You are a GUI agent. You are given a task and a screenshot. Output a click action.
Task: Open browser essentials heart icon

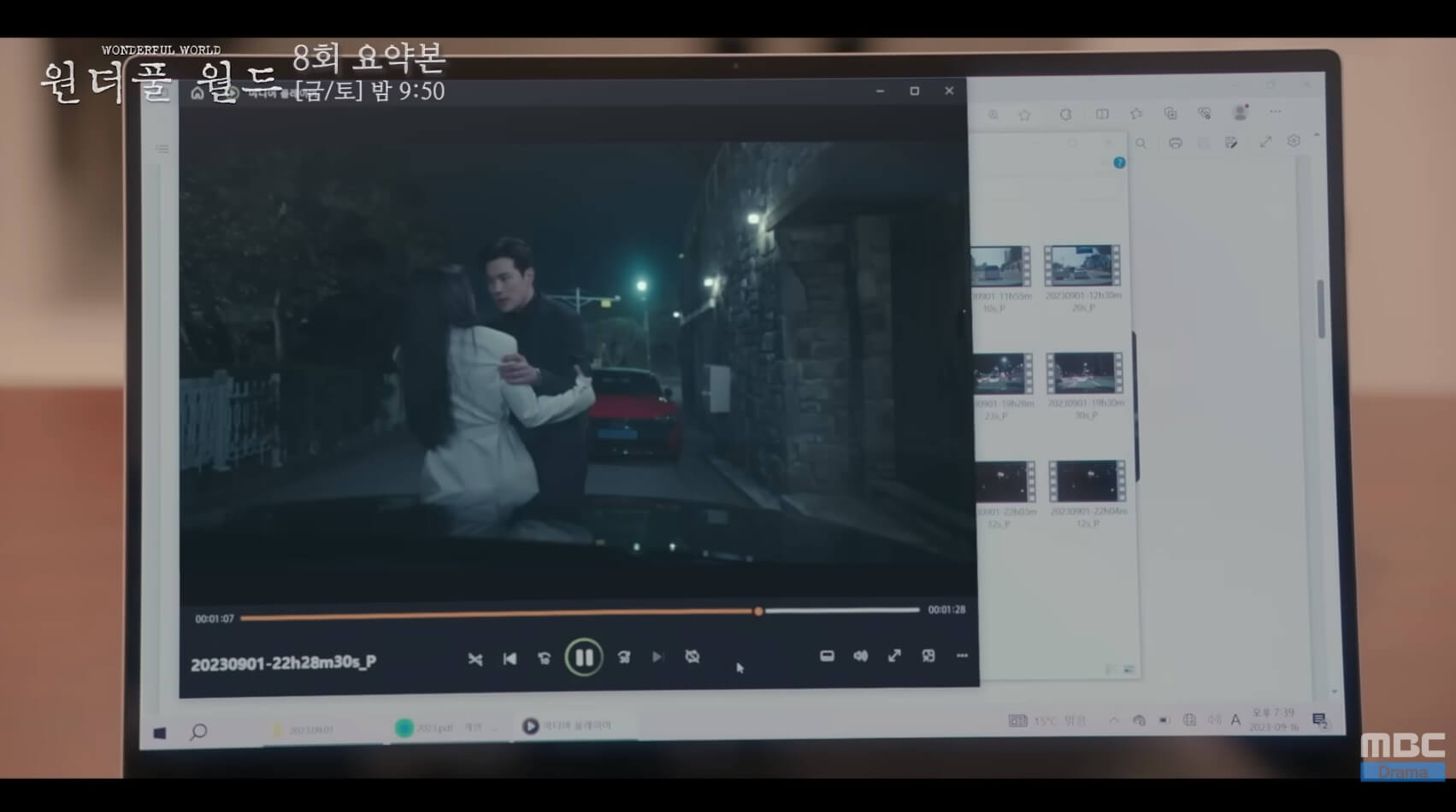[x=1205, y=113]
